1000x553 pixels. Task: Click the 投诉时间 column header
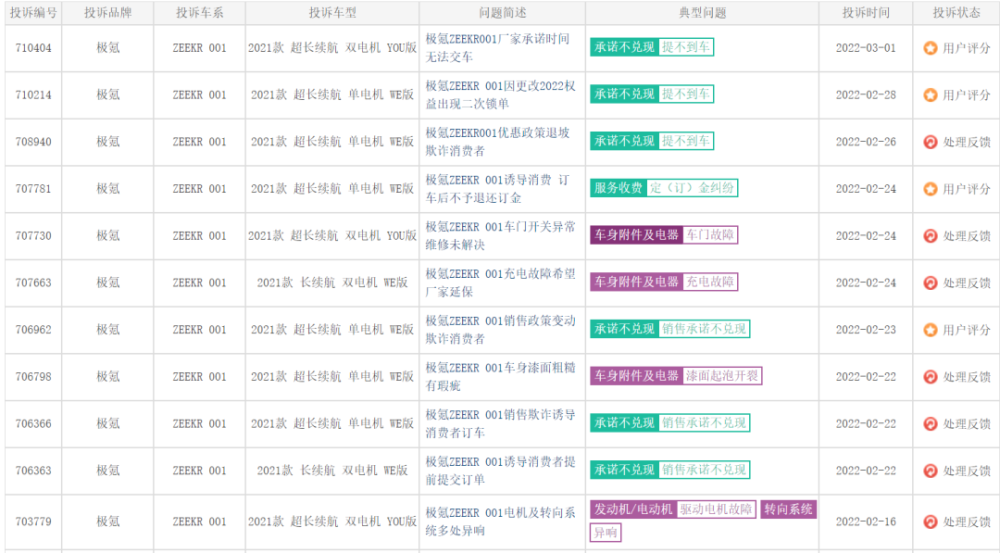pyautogui.click(x=866, y=13)
